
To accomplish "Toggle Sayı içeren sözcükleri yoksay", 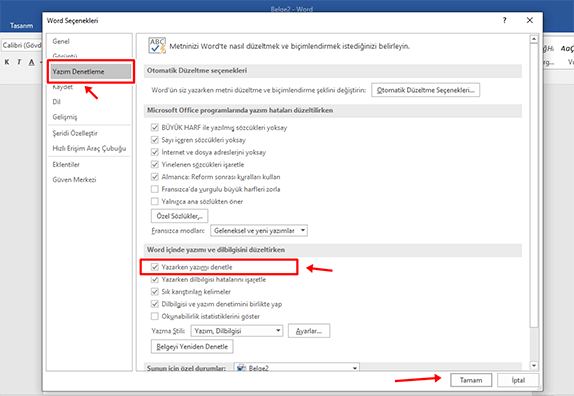I will point(155,140).
